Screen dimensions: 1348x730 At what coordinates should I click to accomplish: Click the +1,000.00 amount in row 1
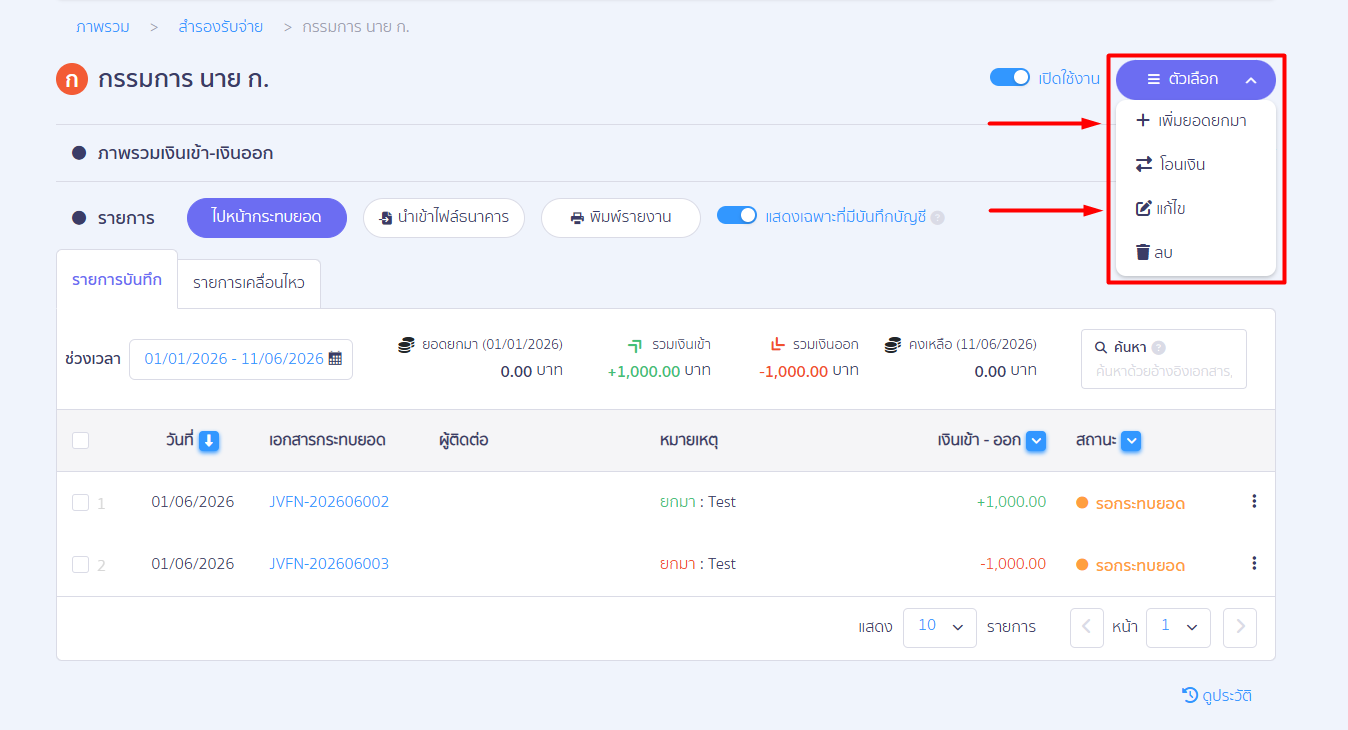click(1011, 502)
